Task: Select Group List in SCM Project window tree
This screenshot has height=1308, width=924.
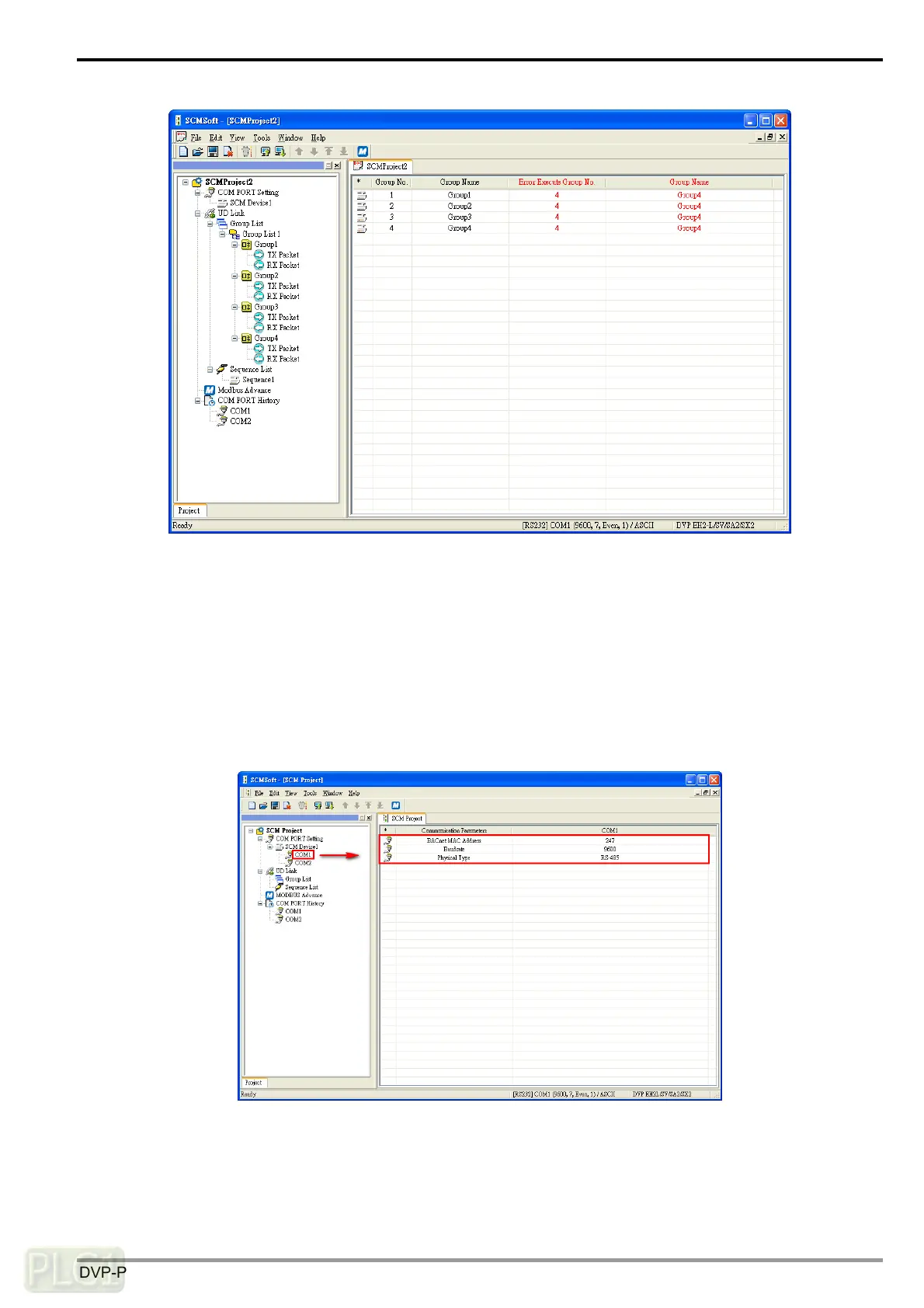Action: click(x=298, y=879)
